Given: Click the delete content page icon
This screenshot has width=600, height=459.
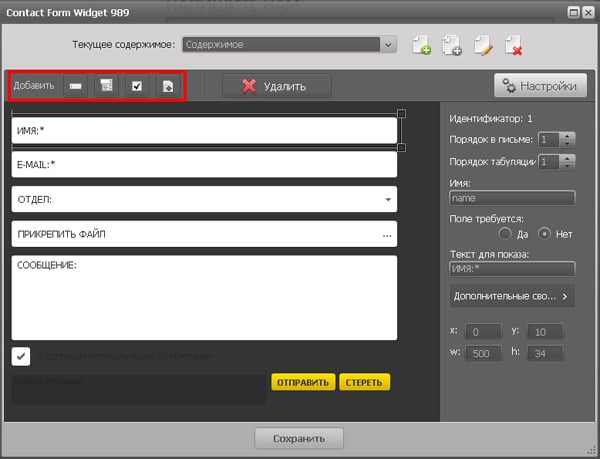Looking at the screenshot, I should click(513, 45).
